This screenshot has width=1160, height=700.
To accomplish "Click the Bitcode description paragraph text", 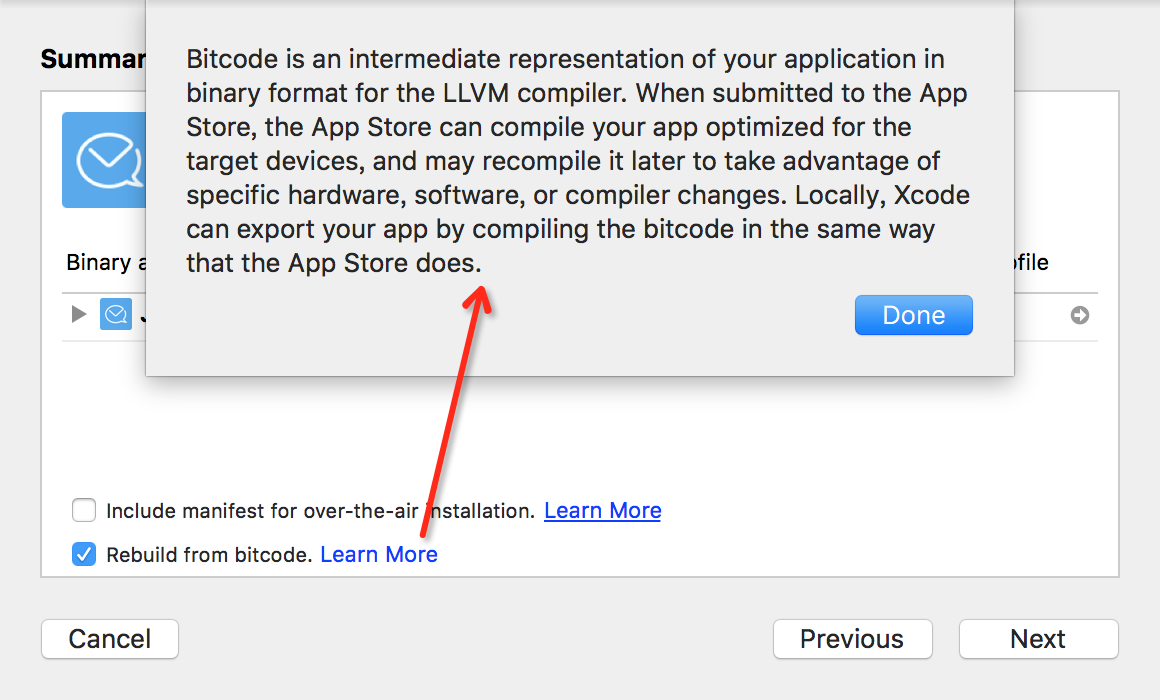I will (577, 161).
